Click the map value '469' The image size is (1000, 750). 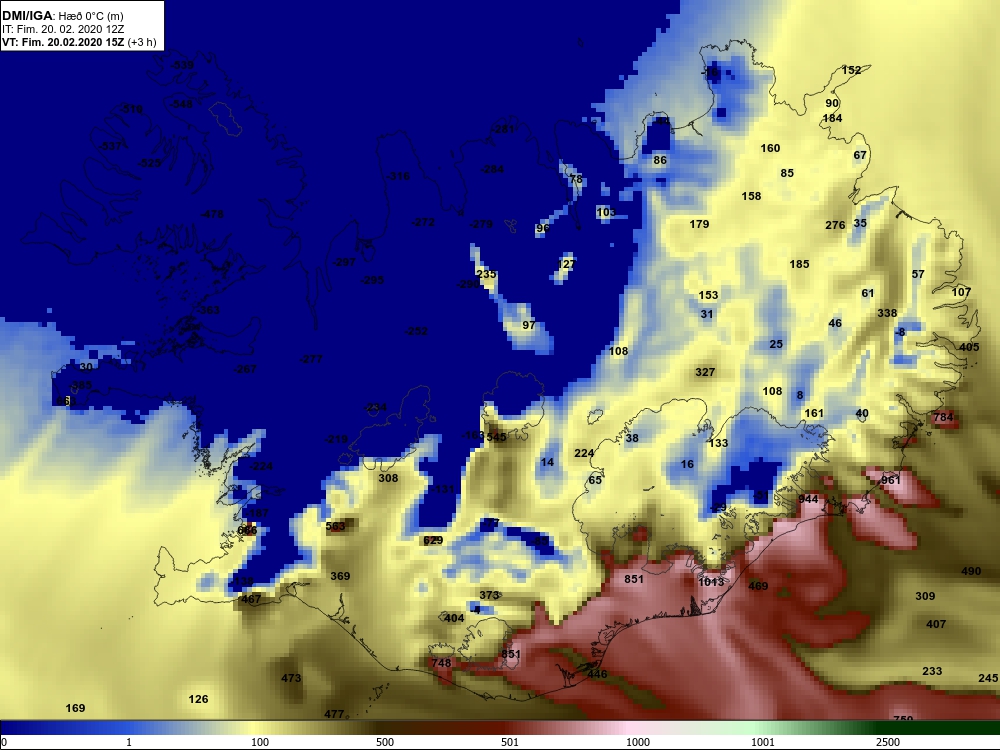point(758,586)
